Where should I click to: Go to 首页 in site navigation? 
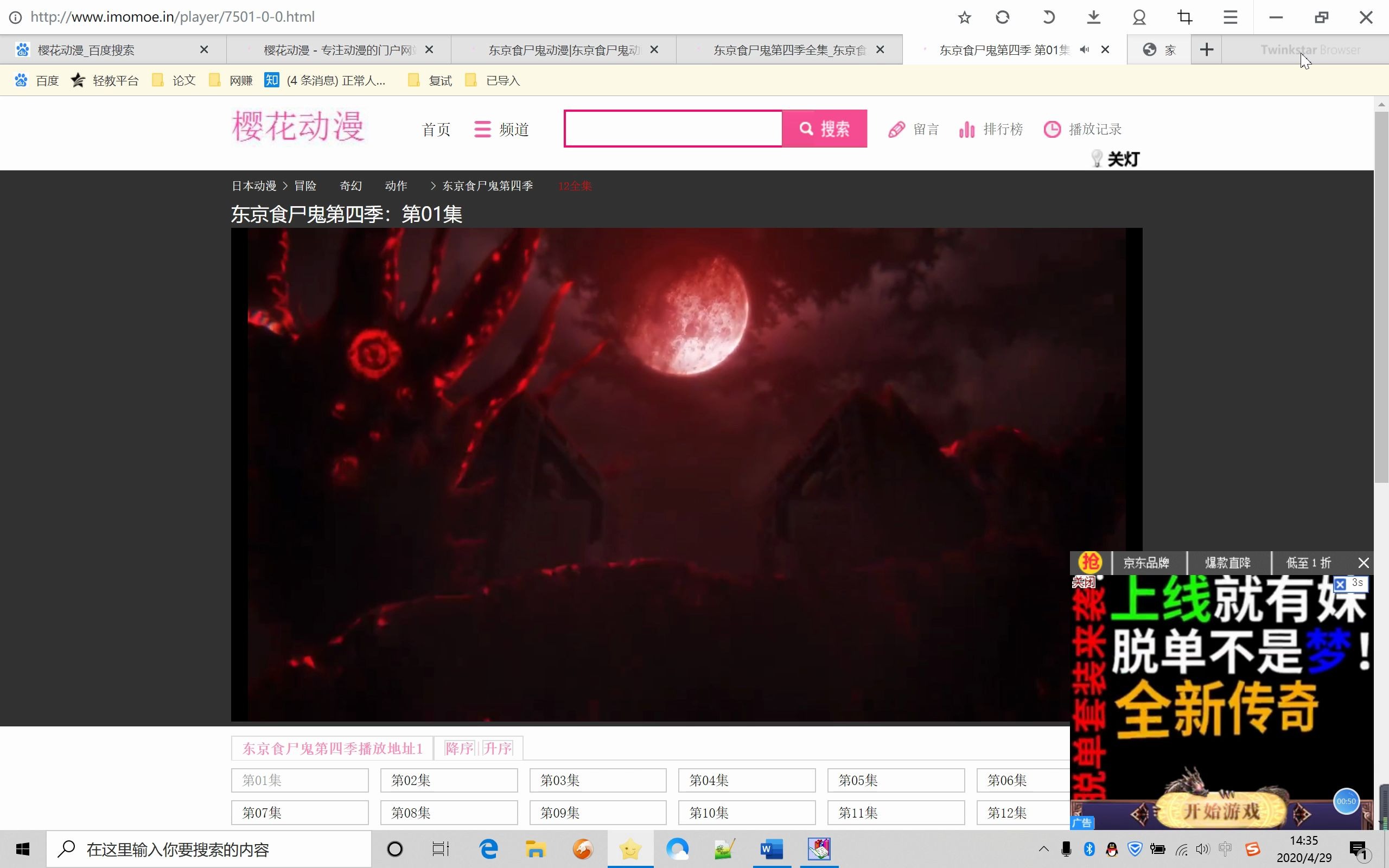click(436, 129)
